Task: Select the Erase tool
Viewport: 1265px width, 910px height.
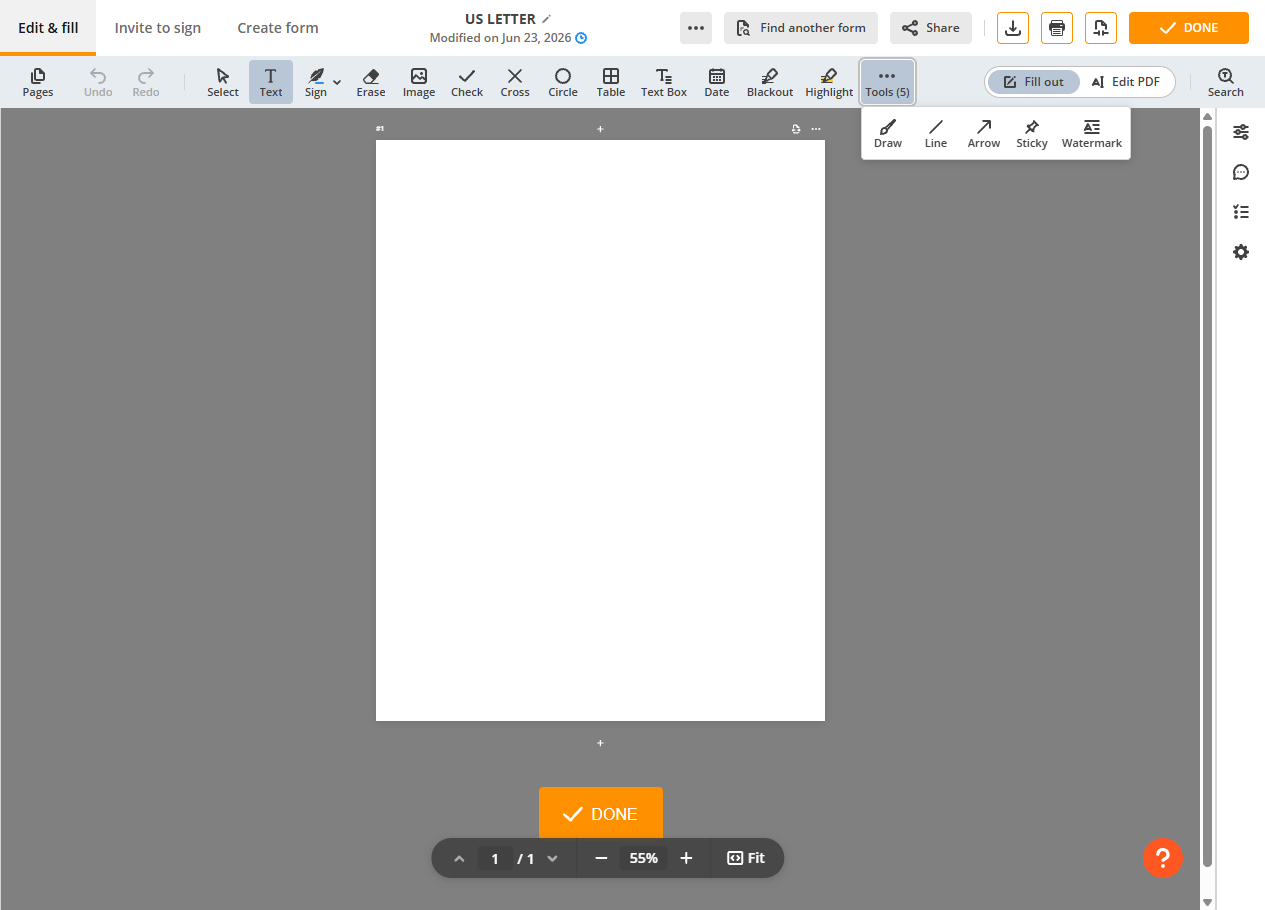Action: pyautogui.click(x=371, y=82)
